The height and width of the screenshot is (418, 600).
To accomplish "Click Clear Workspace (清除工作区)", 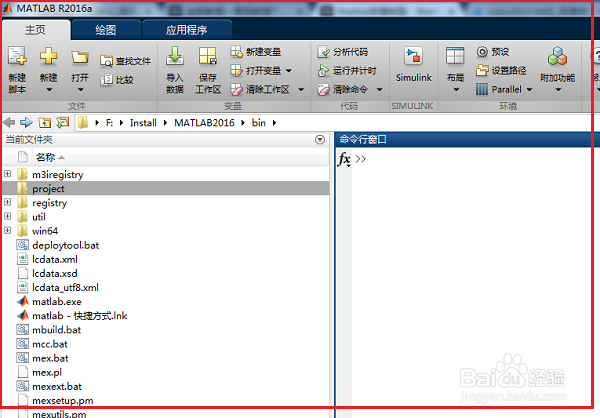I will (260, 89).
